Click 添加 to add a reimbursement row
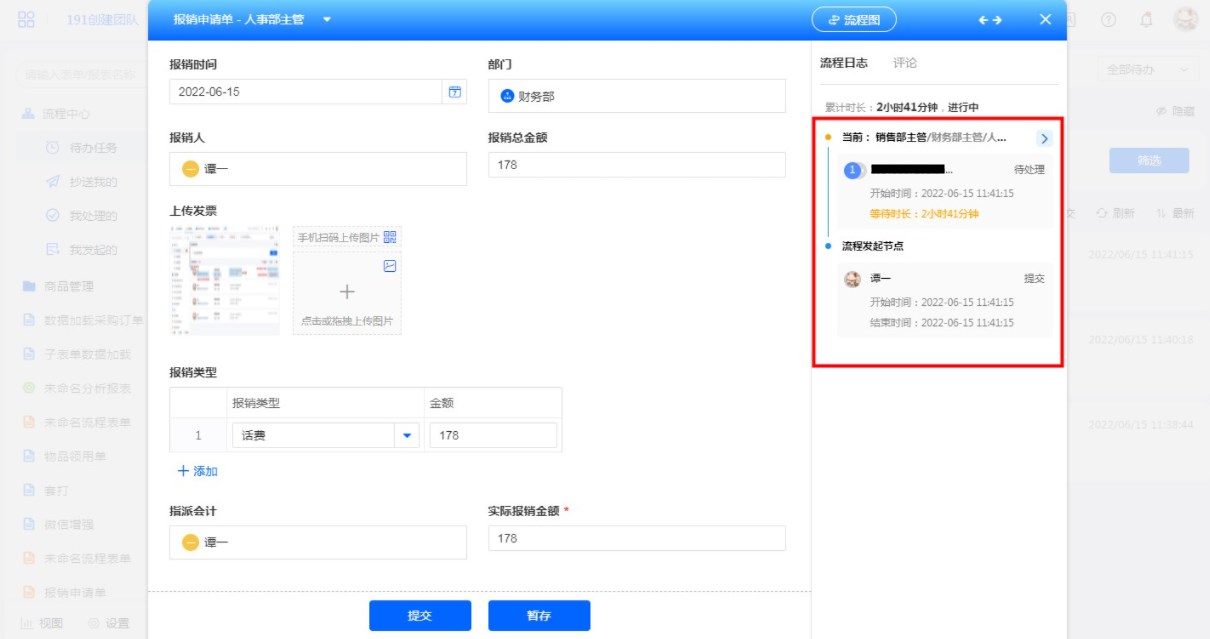The width and height of the screenshot is (1210, 639). [x=197, y=471]
